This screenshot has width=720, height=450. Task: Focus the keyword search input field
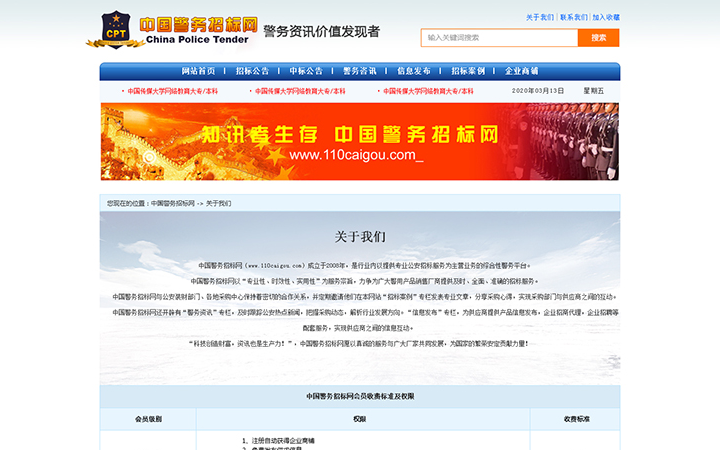[499, 38]
